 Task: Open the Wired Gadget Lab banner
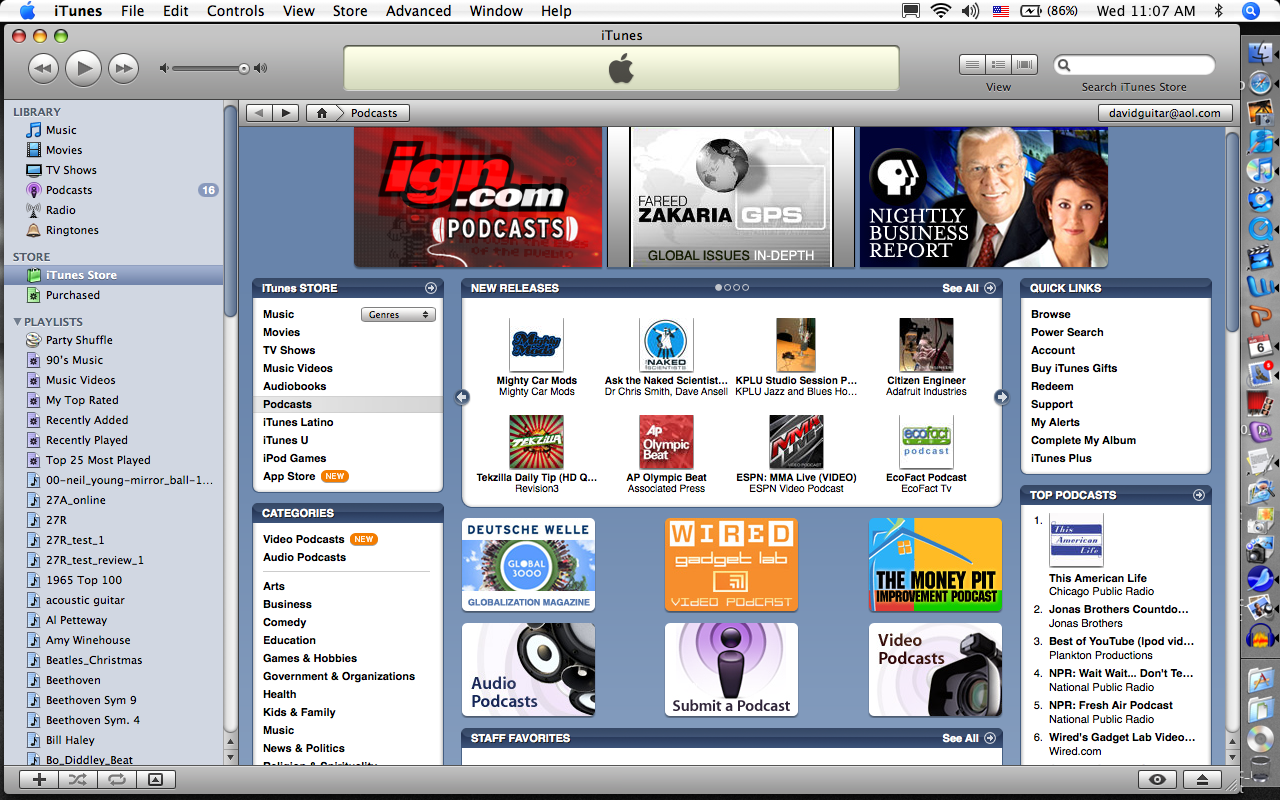(731, 564)
